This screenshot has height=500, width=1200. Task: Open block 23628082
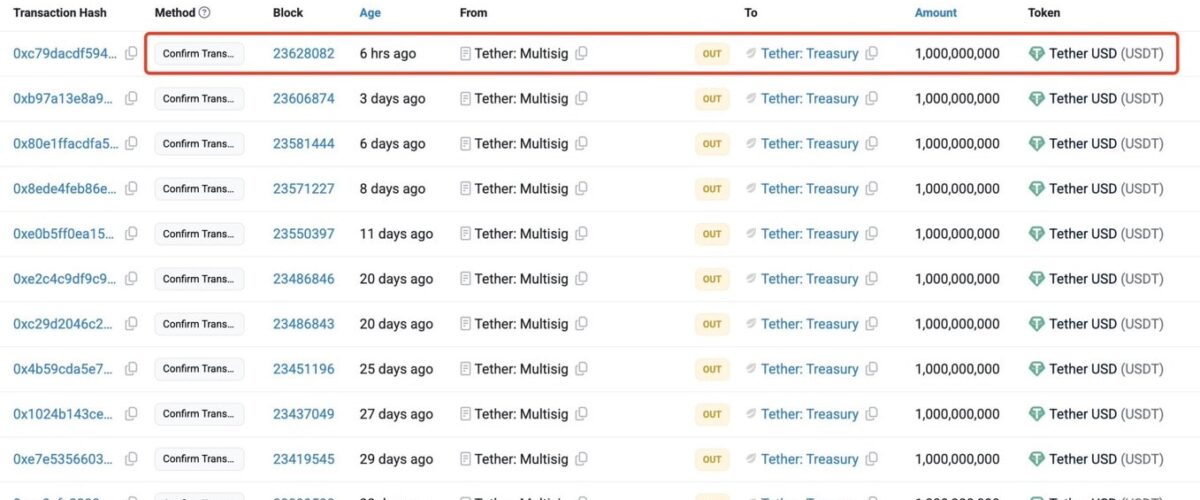click(303, 54)
